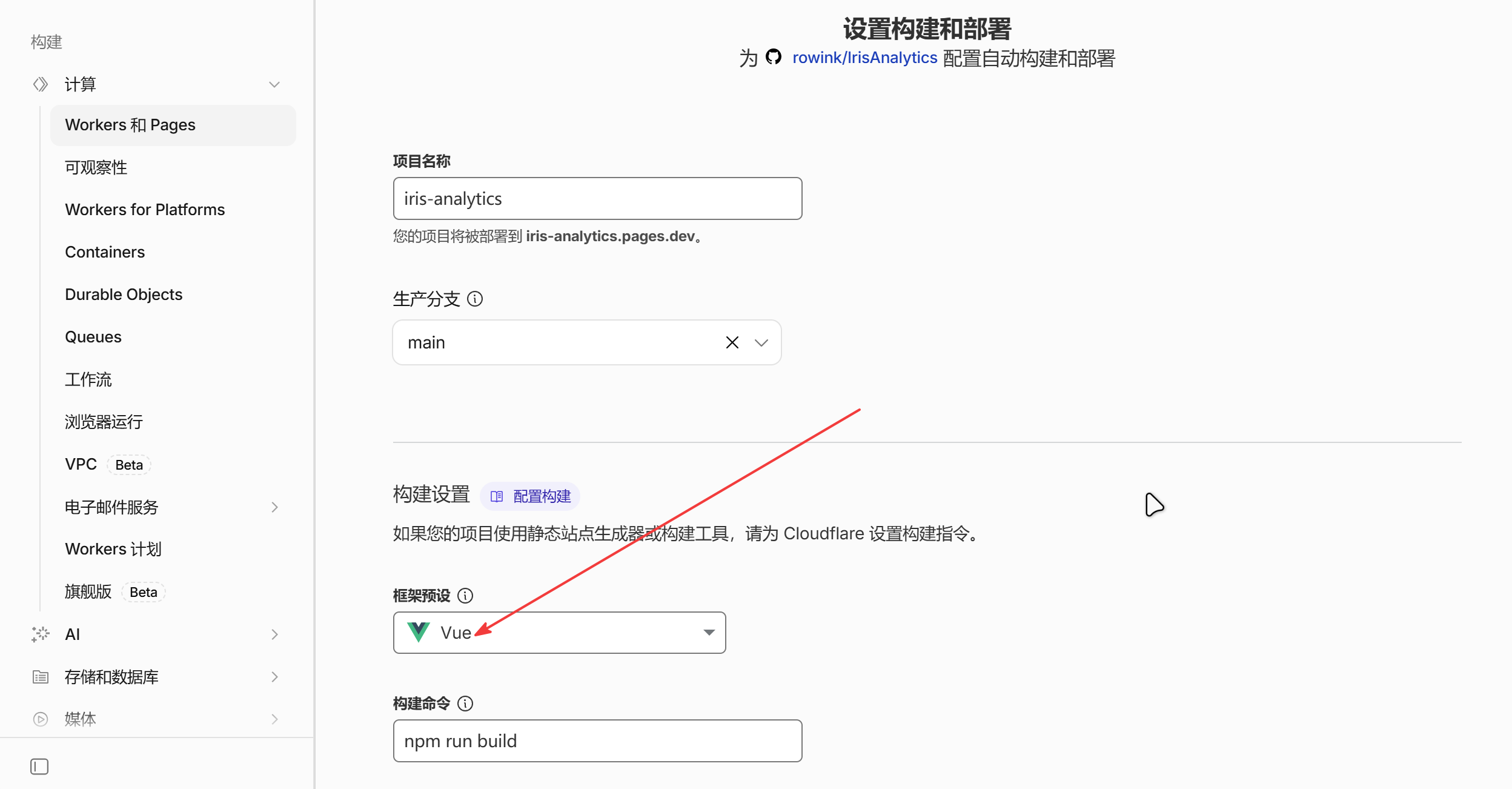Expand the 媒体 section chevron

point(274,719)
